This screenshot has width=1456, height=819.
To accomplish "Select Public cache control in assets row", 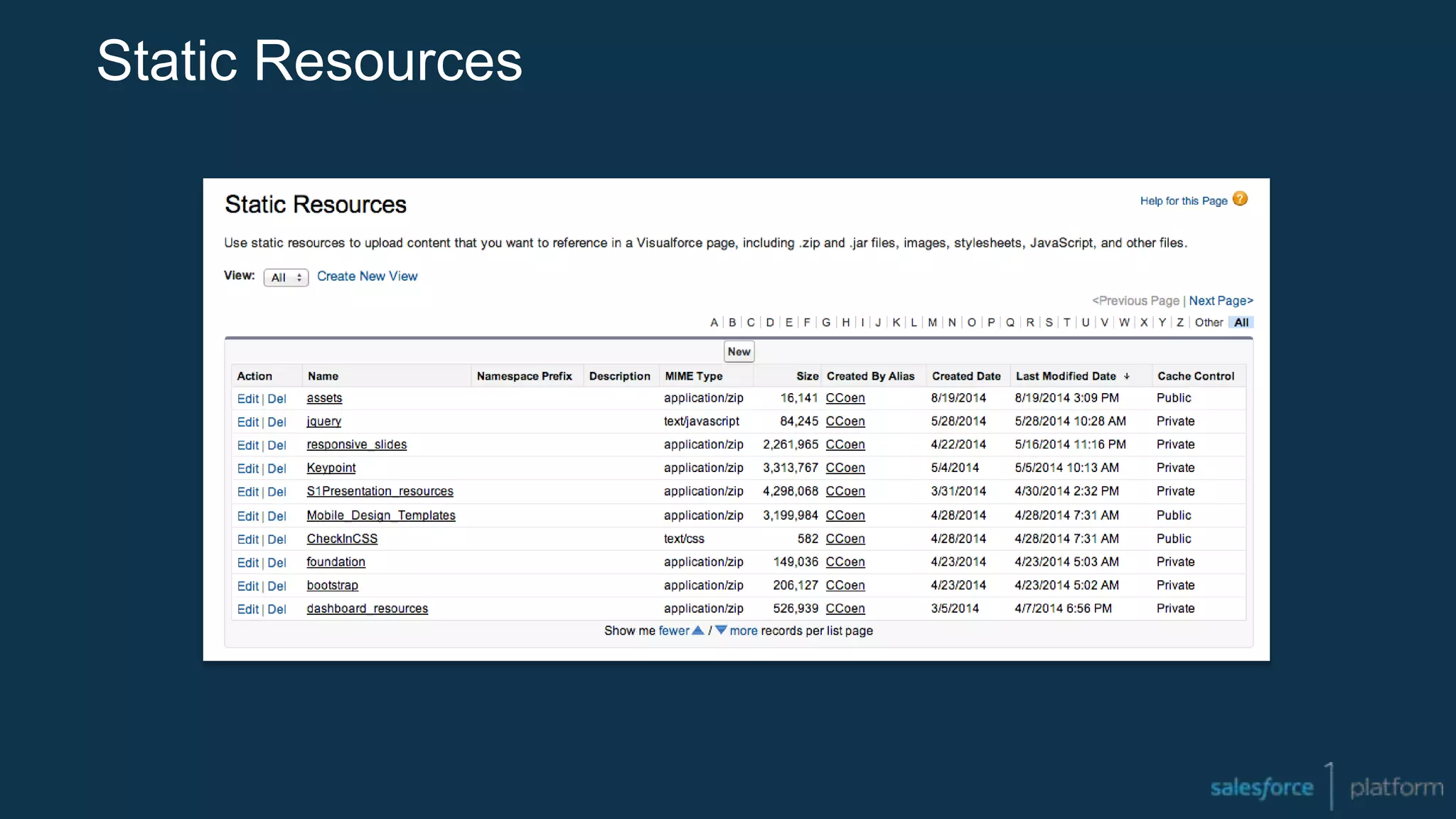I will click(x=1174, y=398).
